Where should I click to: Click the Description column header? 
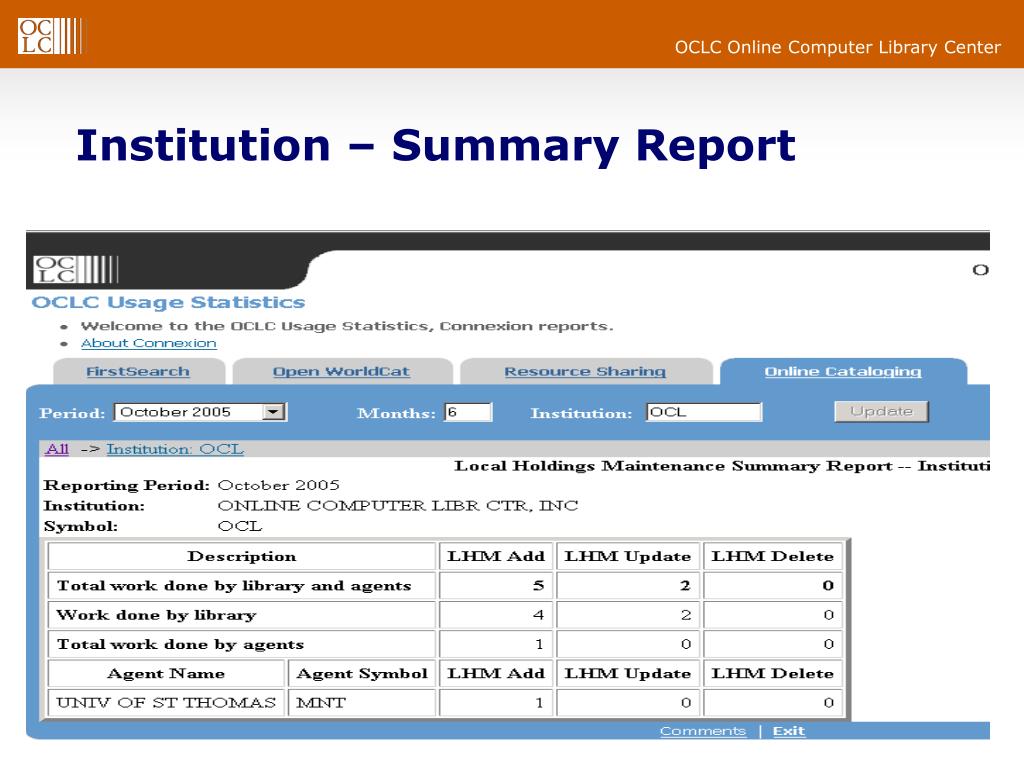pos(242,556)
